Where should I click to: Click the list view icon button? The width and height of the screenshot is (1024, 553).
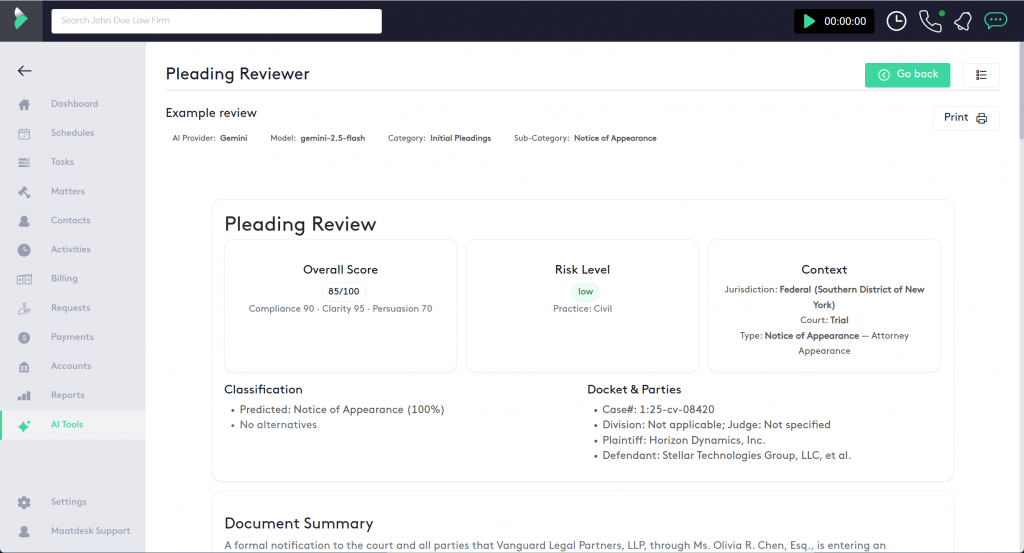click(981, 75)
